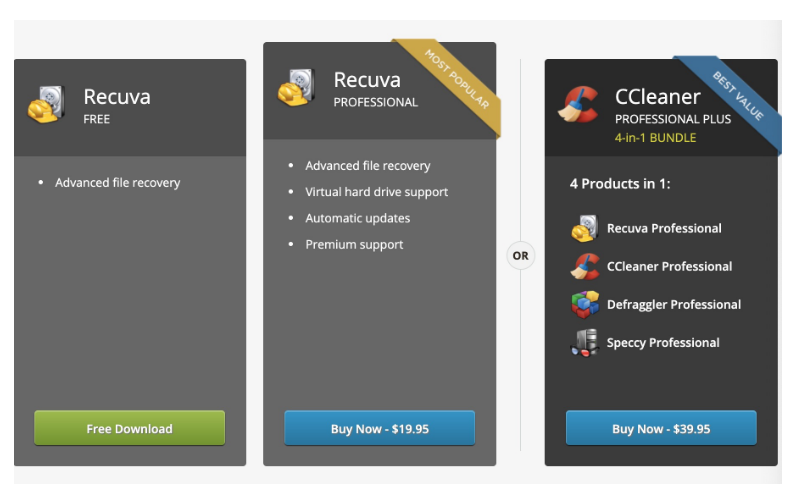788x495 pixels.
Task: Click the Recuva Professional text in the bundle
Action: click(664, 228)
